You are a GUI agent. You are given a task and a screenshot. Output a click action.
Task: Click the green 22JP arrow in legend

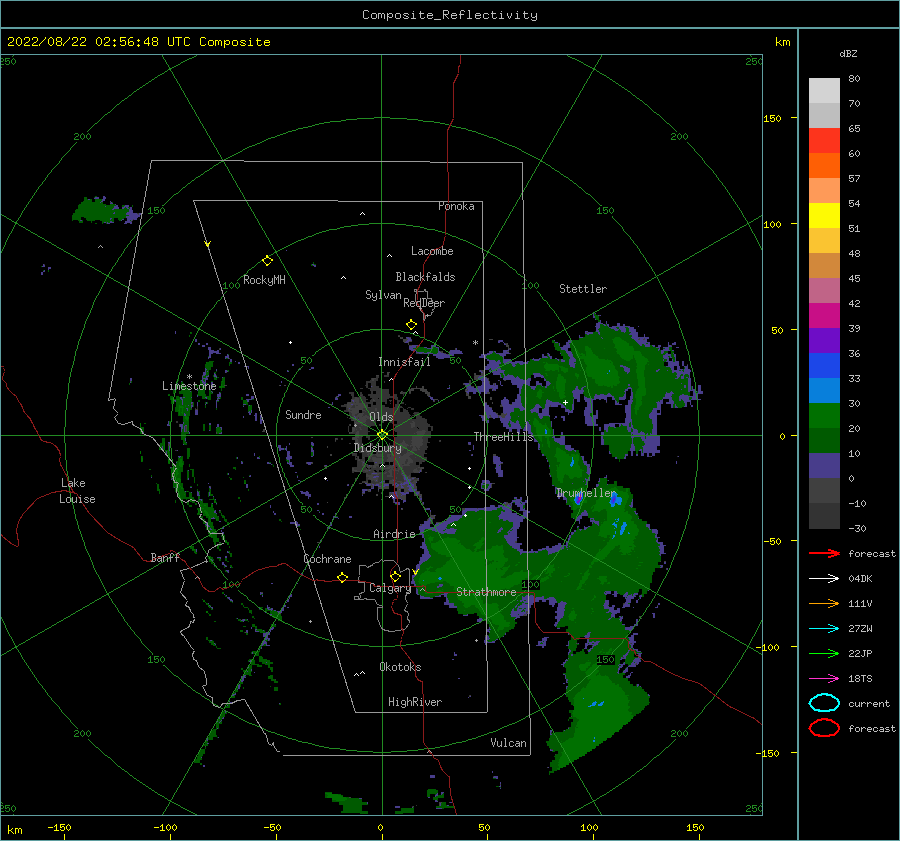pyautogui.click(x=824, y=653)
